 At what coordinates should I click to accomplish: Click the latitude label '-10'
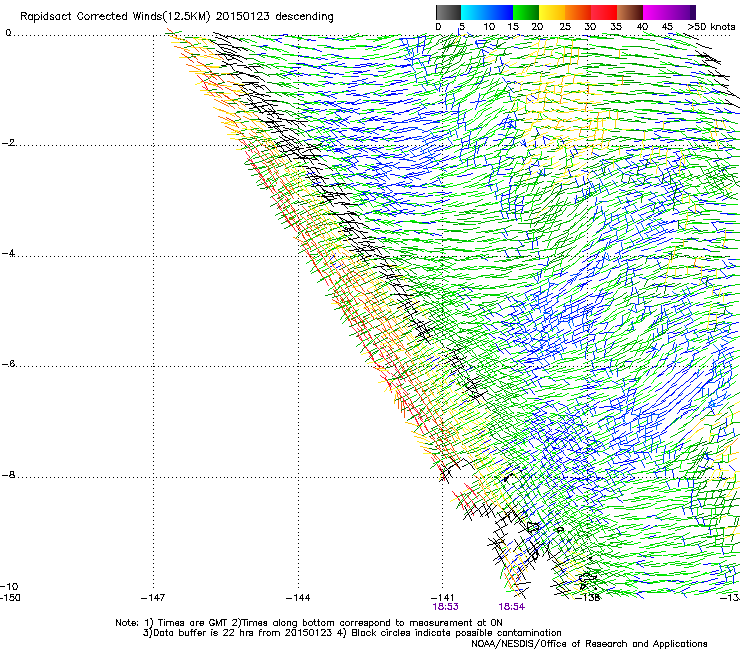pyautogui.click(x=9, y=586)
